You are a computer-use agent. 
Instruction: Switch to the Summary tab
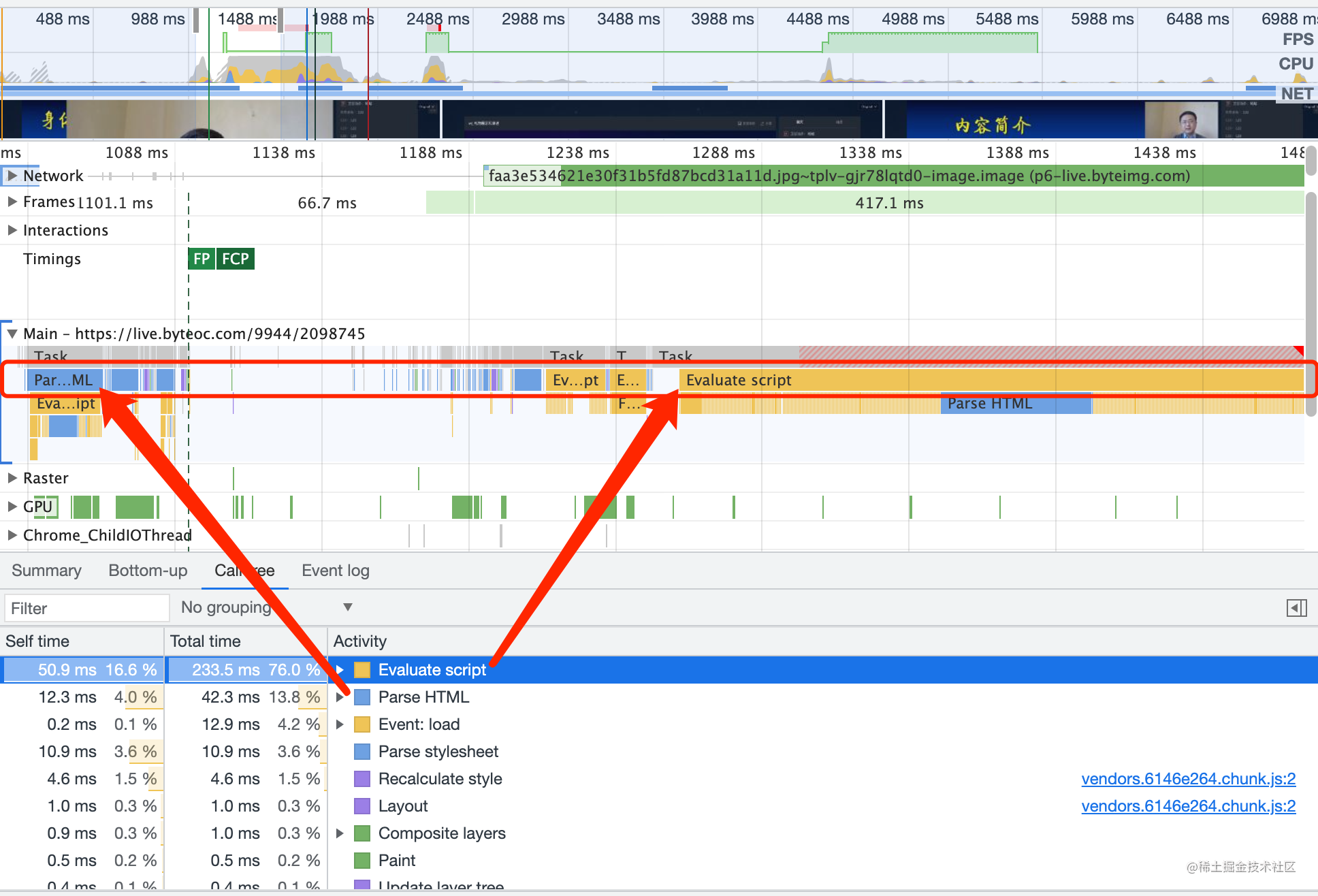point(46,571)
